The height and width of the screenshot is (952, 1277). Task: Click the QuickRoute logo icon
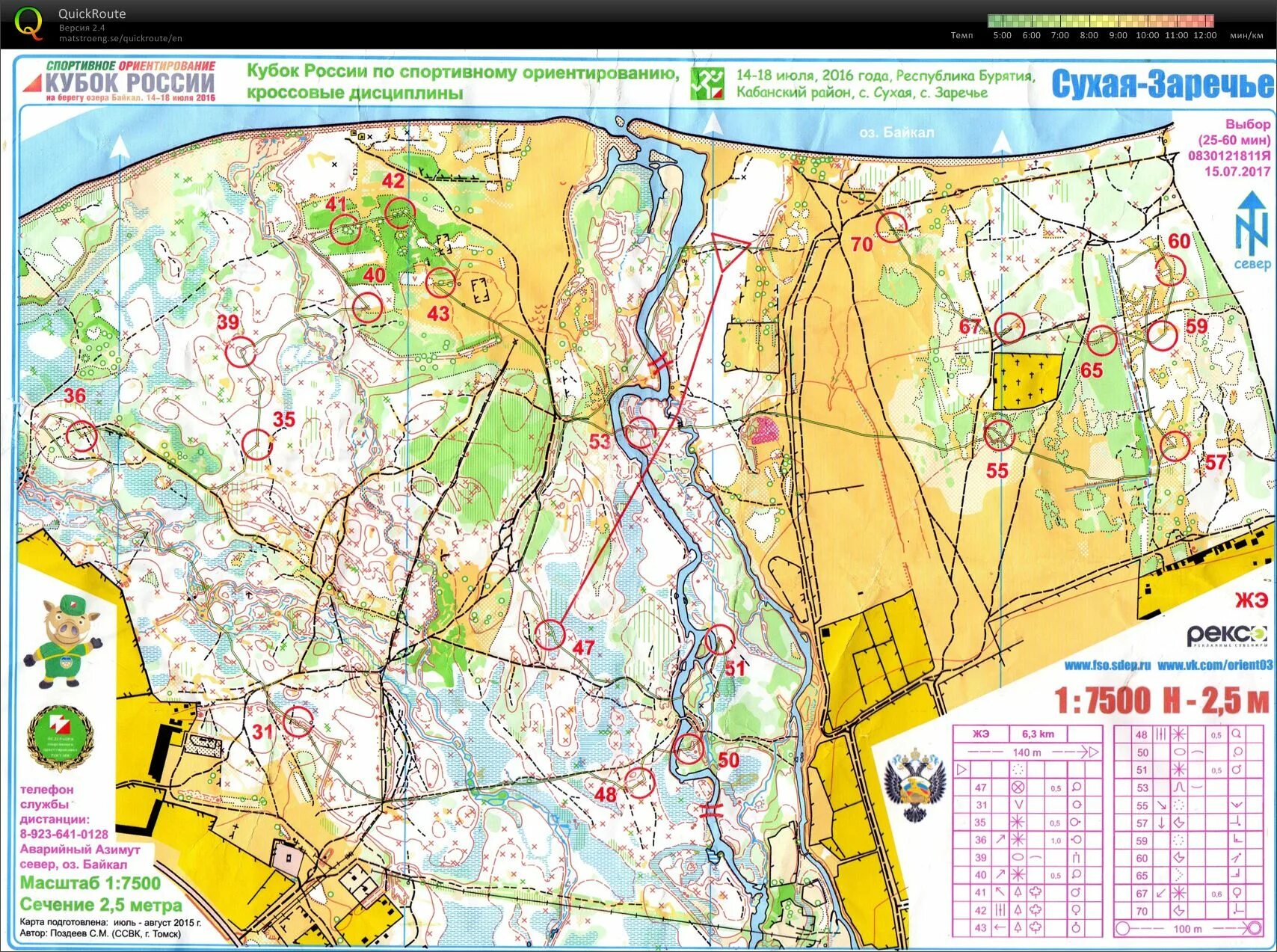pos(29,22)
